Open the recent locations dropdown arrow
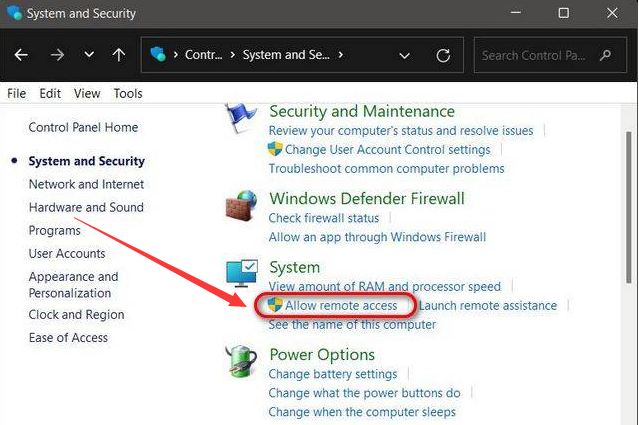The height and width of the screenshot is (425, 639). click(x=89, y=55)
